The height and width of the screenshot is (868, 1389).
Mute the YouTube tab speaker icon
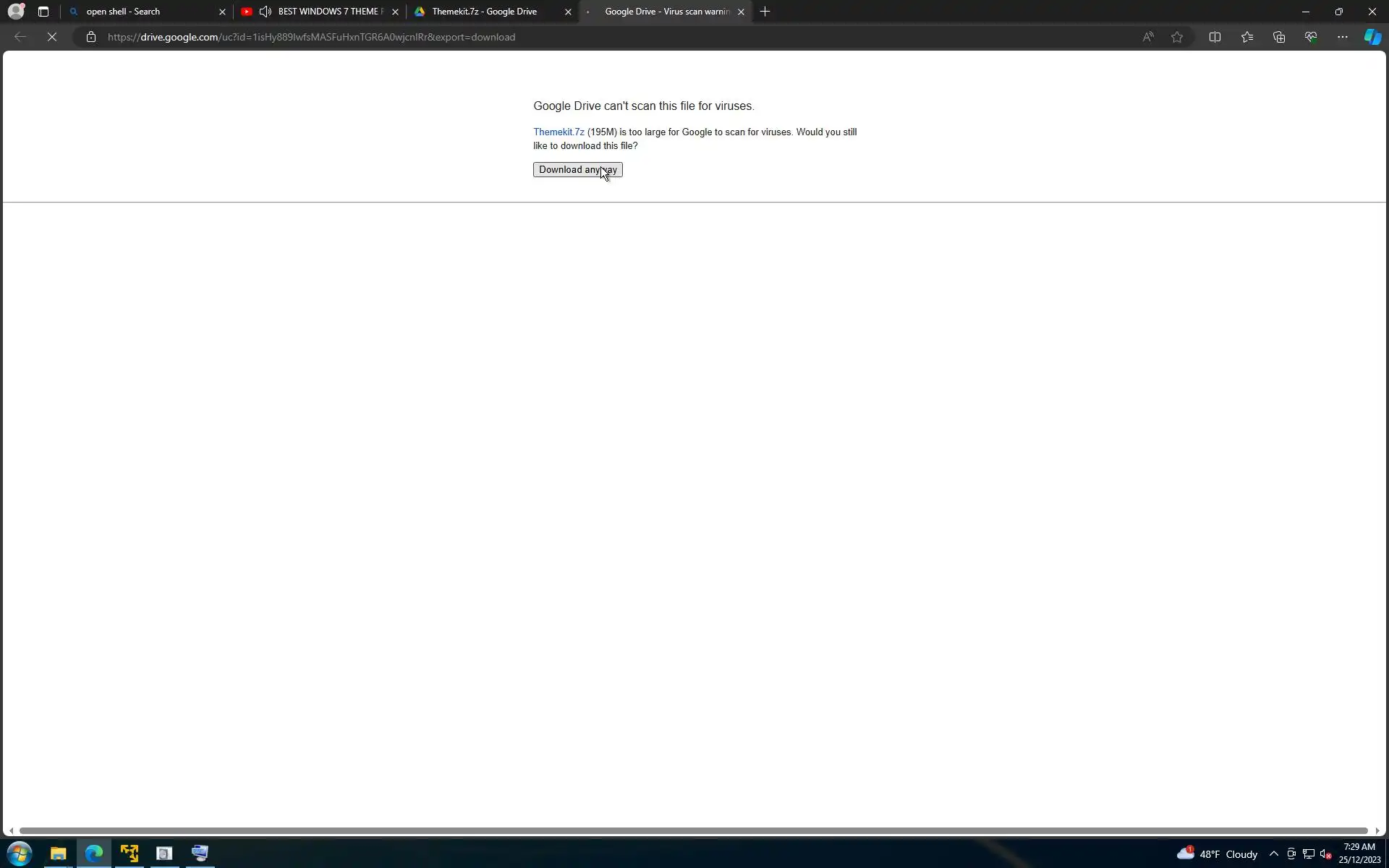click(266, 12)
